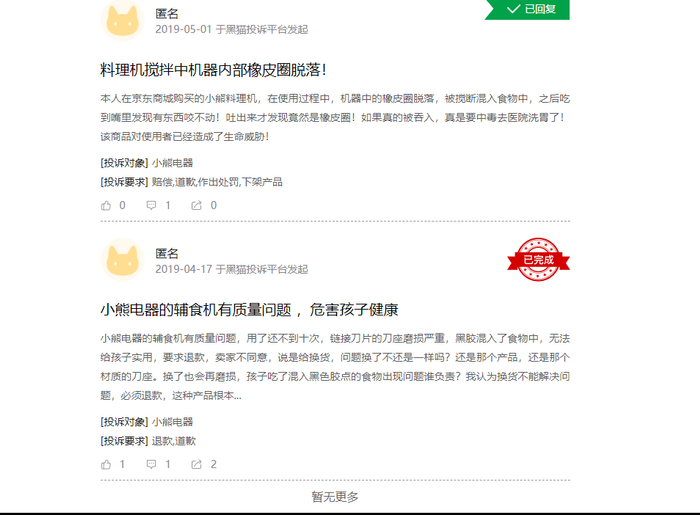Screen dimensions: 700x515
Task: Expand the truncated 辅食机 complaint description
Action: 335,367
